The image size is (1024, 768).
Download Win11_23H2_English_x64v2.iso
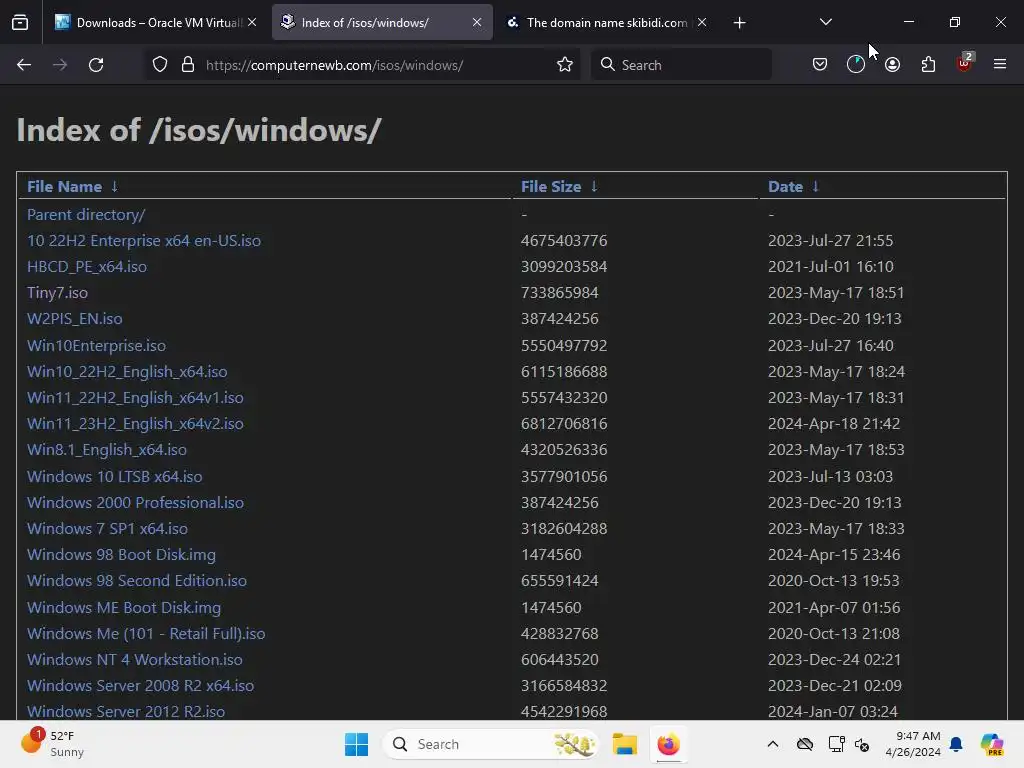tap(135, 424)
